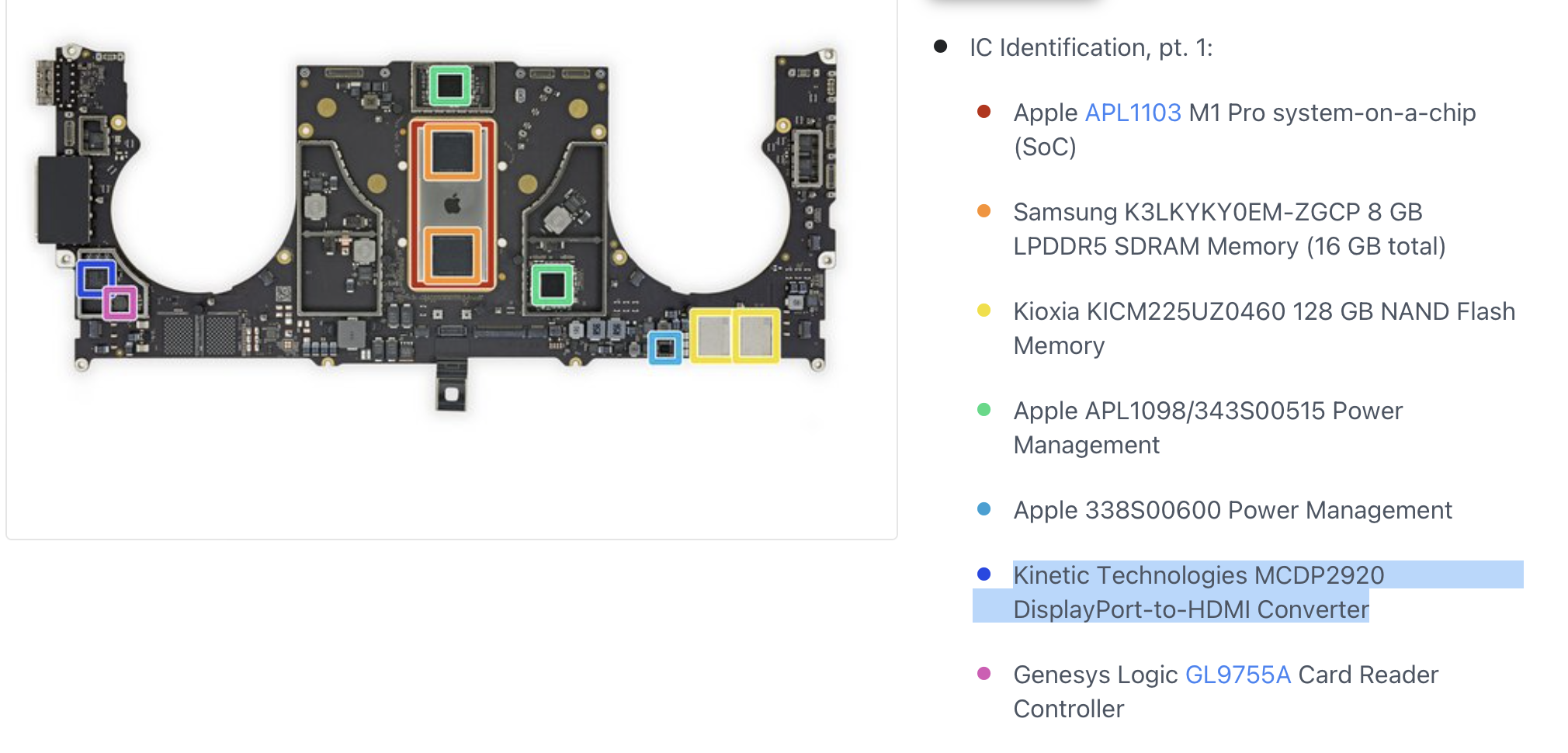Click the dark blue bullet beside Kinetic Technologies
Image resolution: width=1568 pixels, height=753 pixels.
coord(983,574)
